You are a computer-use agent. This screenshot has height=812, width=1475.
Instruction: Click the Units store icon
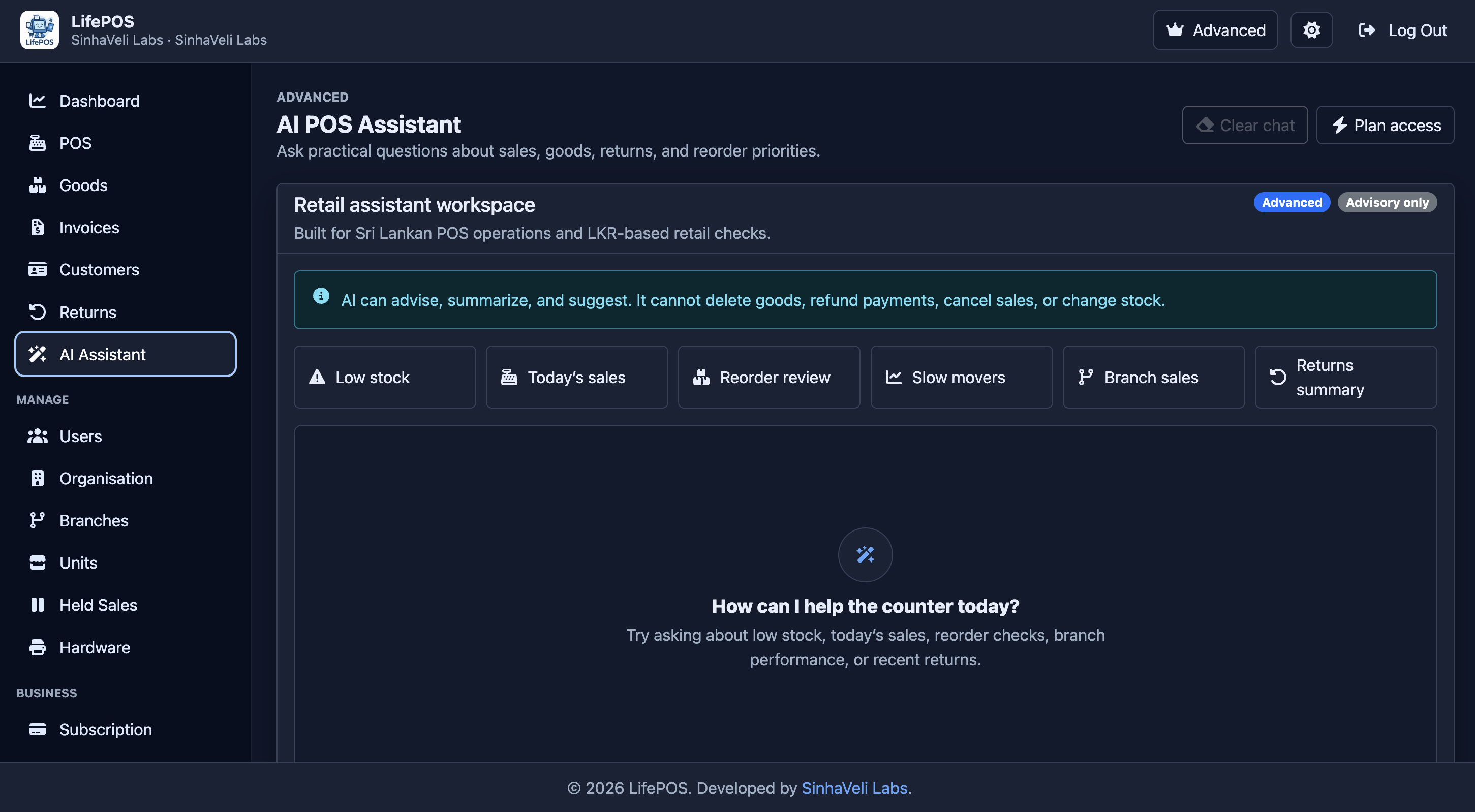click(37, 563)
